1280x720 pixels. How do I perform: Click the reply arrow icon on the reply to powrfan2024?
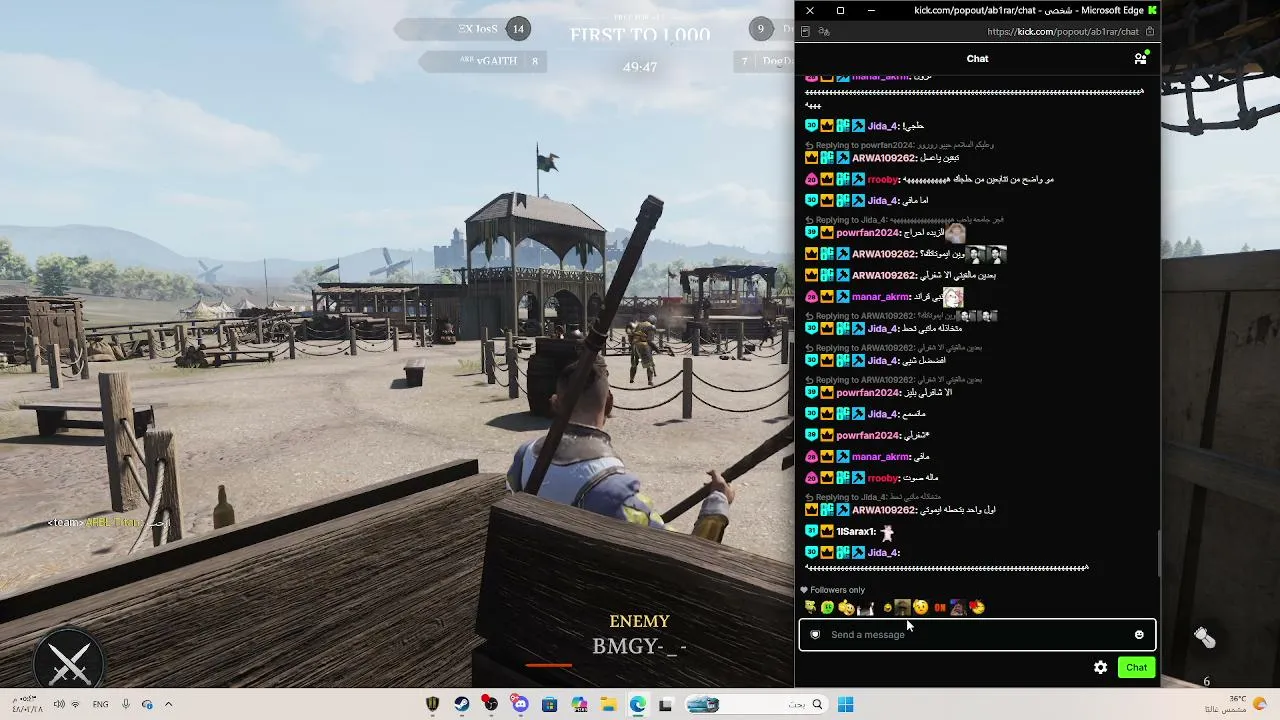[x=810, y=145]
